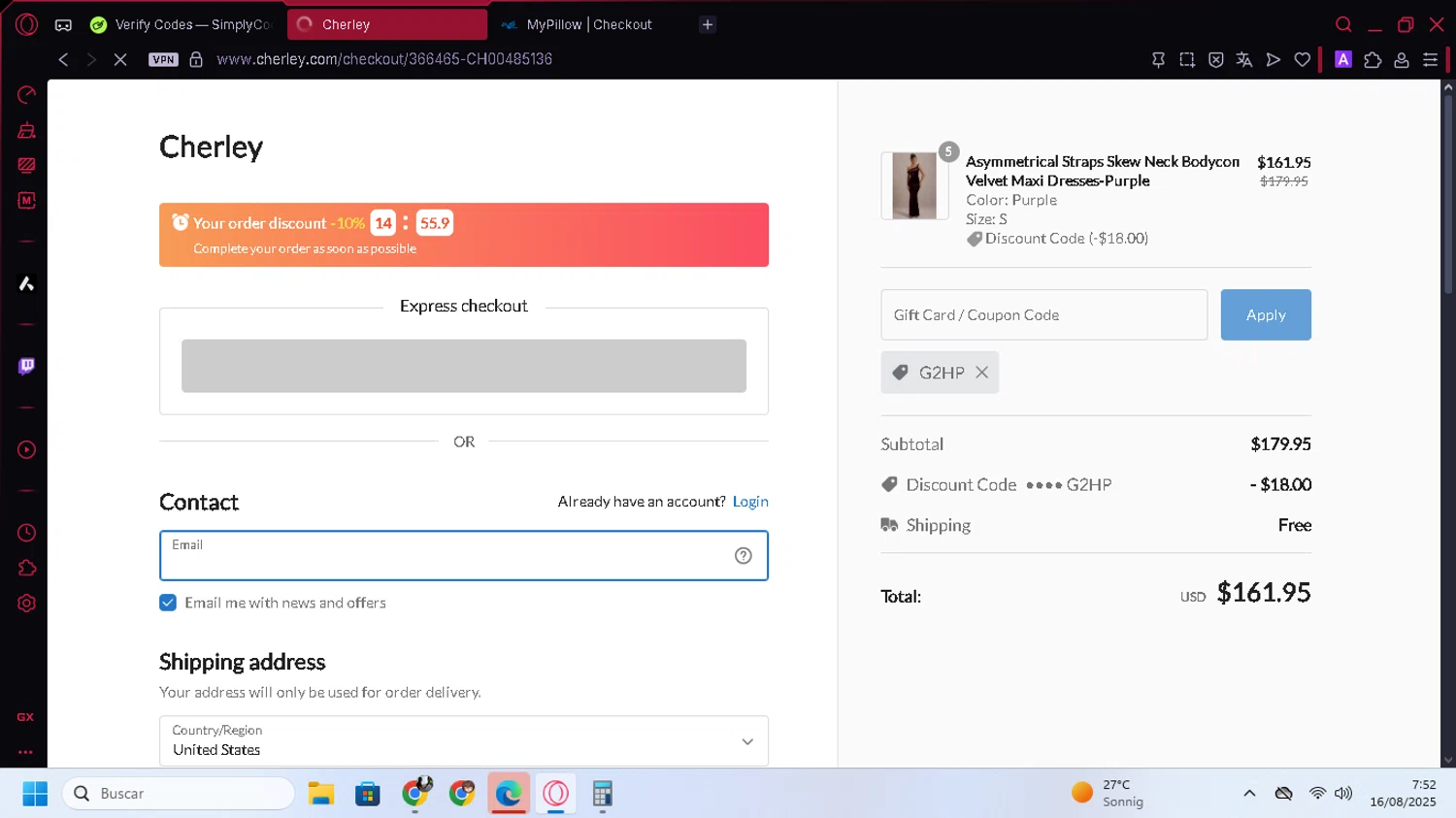This screenshot has width=1456, height=818.
Task: Expand the Country/Region dropdown
Action: click(464, 740)
